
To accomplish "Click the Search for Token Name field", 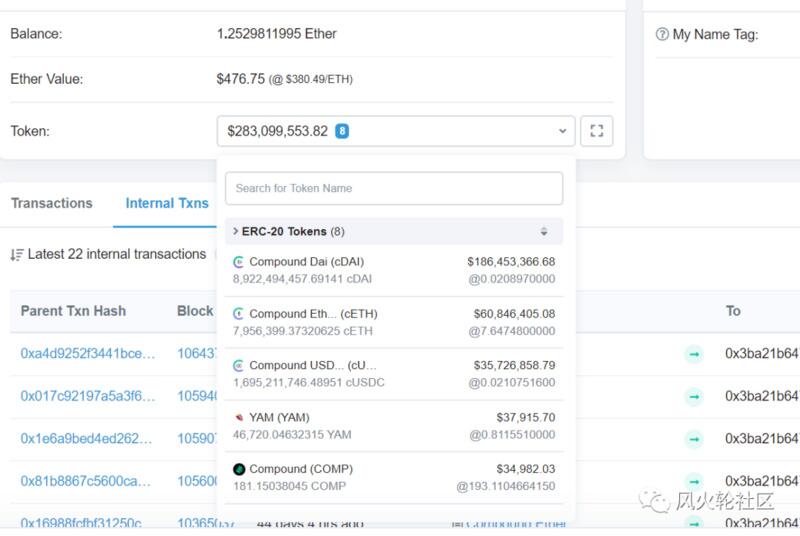I will coord(394,189).
